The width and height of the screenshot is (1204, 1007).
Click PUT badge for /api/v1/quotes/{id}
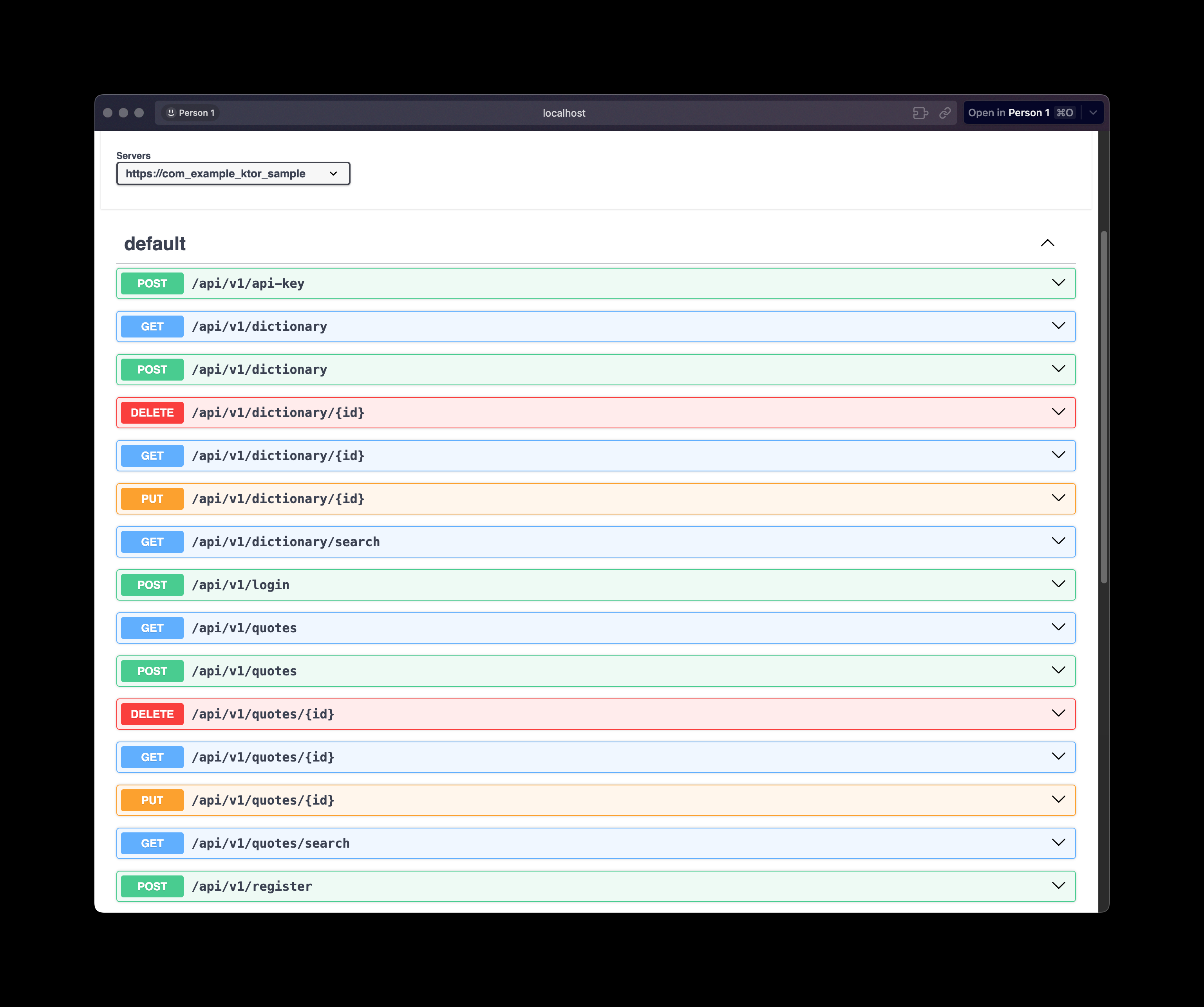click(152, 800)
